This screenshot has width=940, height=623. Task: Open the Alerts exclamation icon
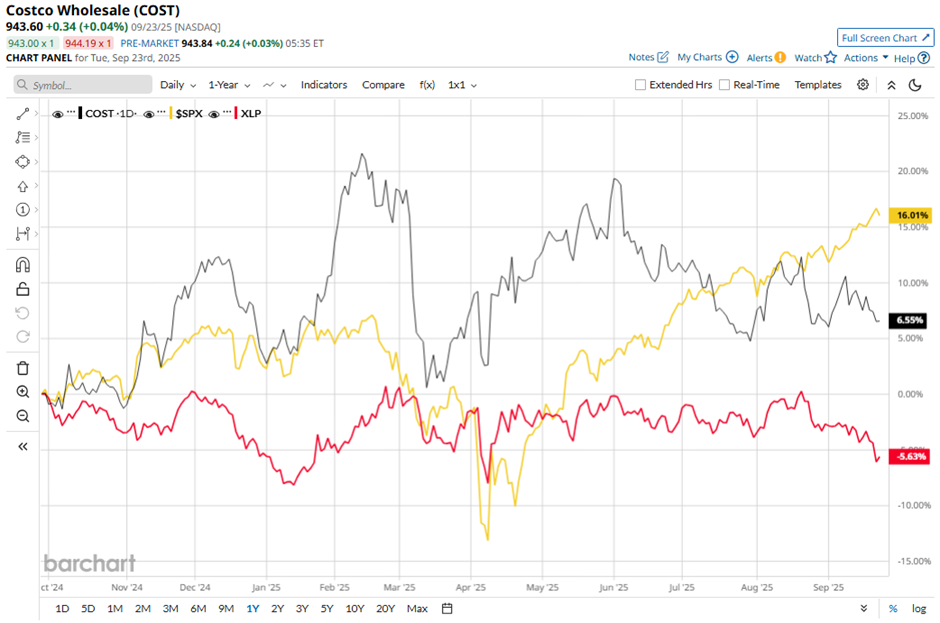(x=780, y=58)
